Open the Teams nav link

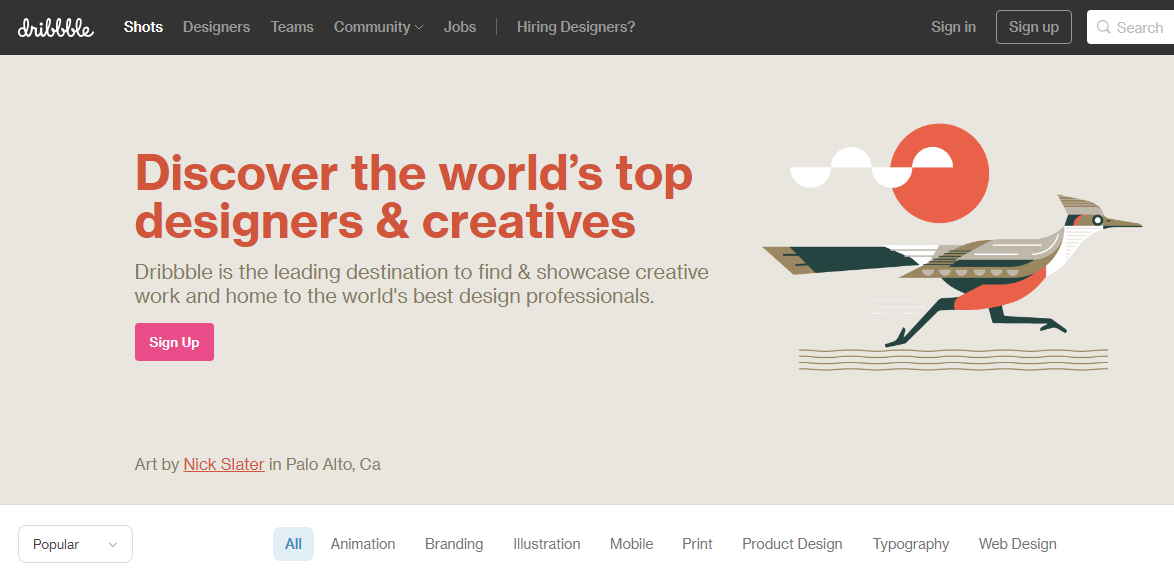292,27
